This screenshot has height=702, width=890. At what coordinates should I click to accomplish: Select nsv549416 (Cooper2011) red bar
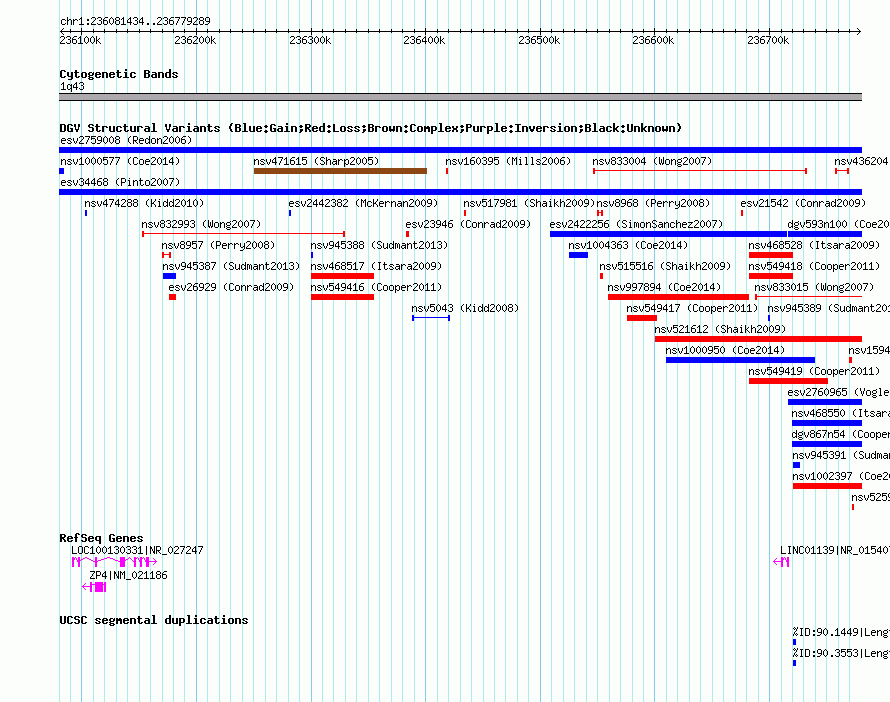pyautogui.click(x=342, y=297)
